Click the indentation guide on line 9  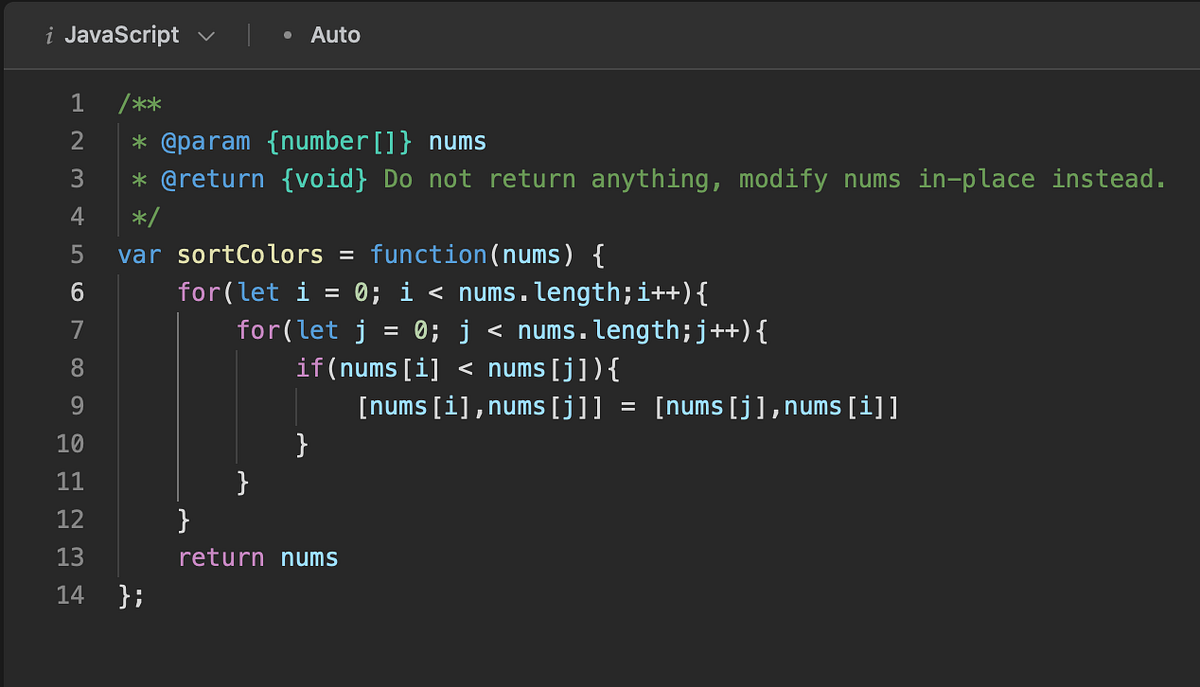click(298, 406)
